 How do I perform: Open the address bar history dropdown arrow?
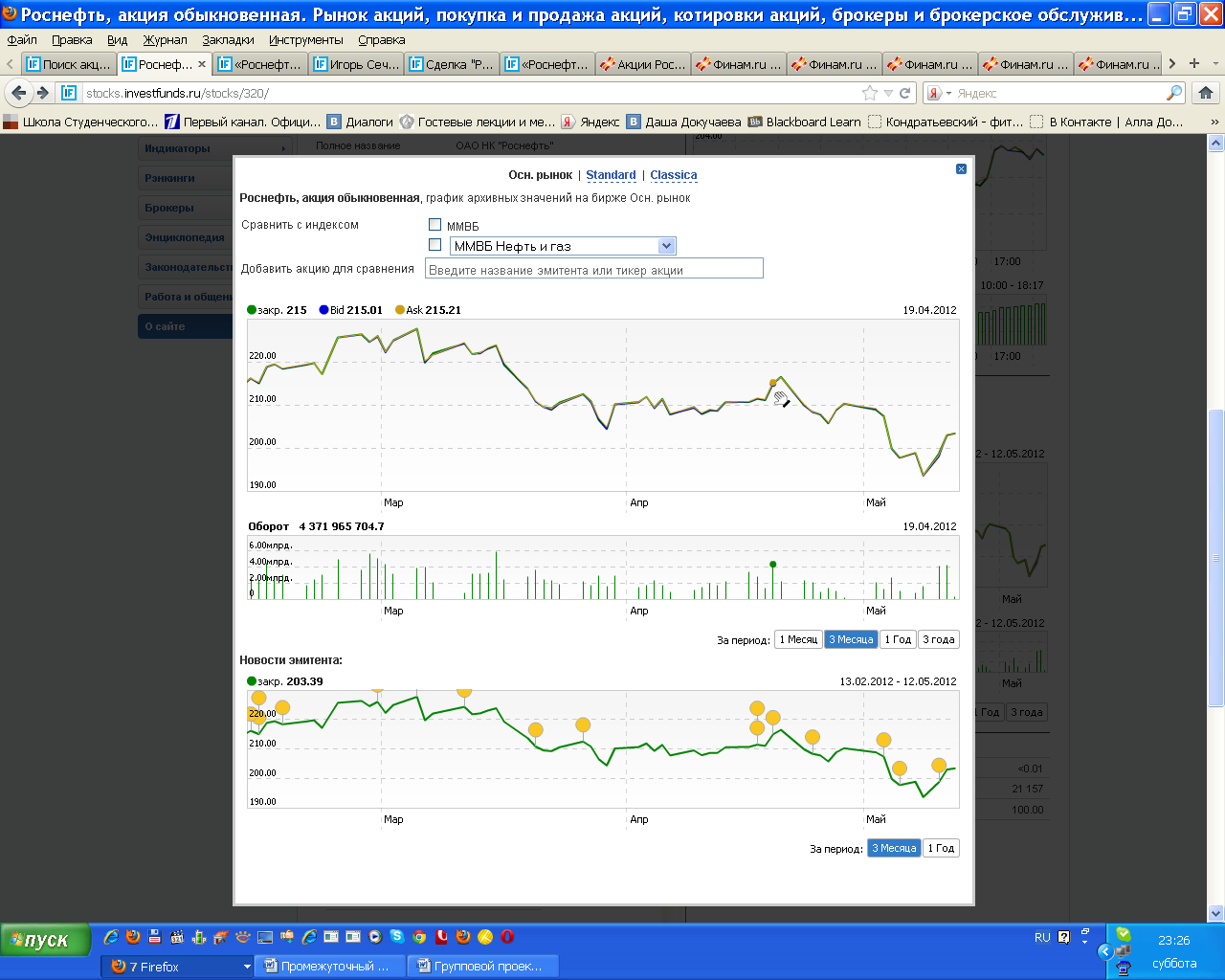tap(888, 93)
